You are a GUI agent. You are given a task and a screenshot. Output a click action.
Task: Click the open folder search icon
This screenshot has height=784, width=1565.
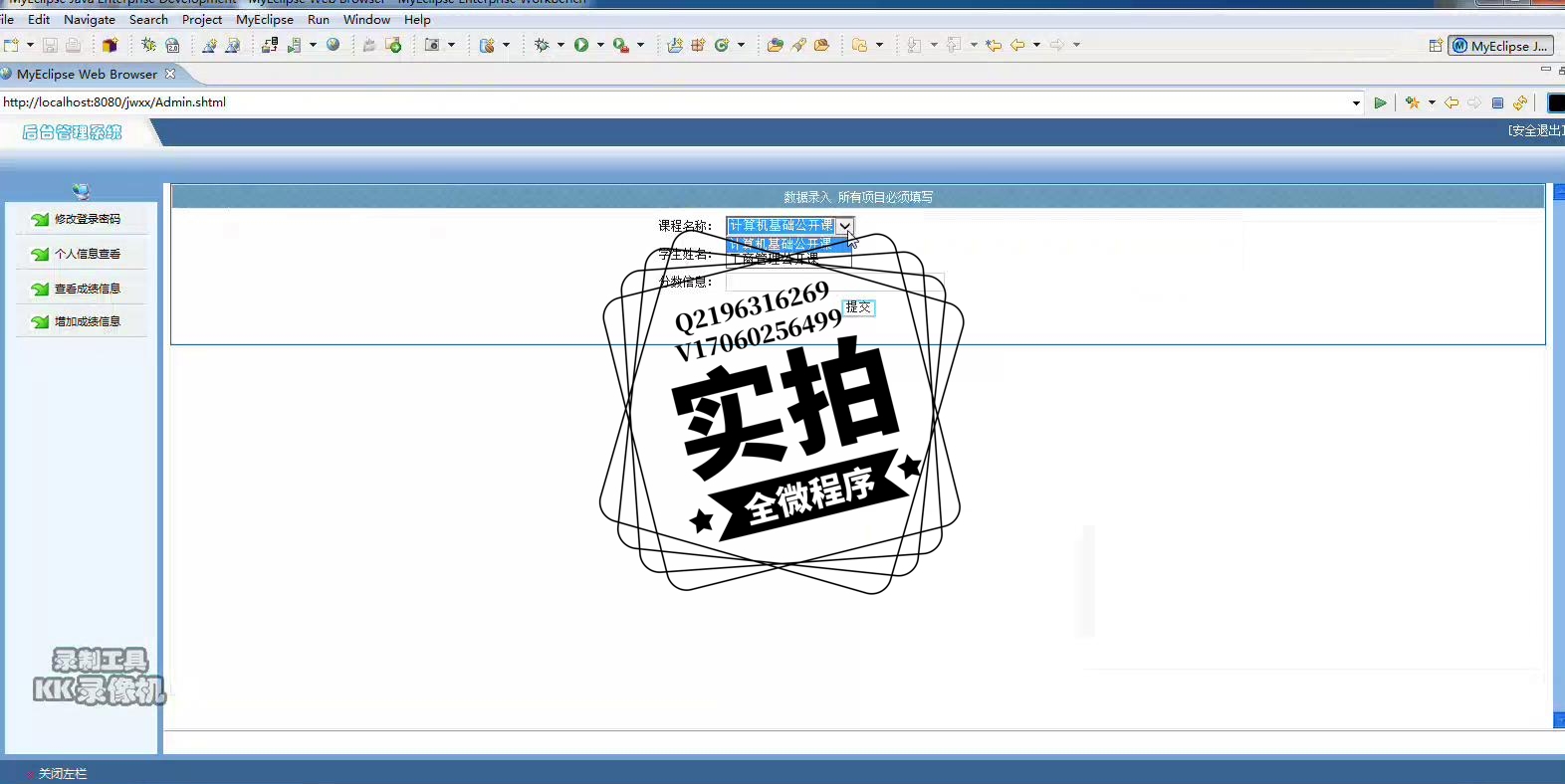[x=775, y=45]
